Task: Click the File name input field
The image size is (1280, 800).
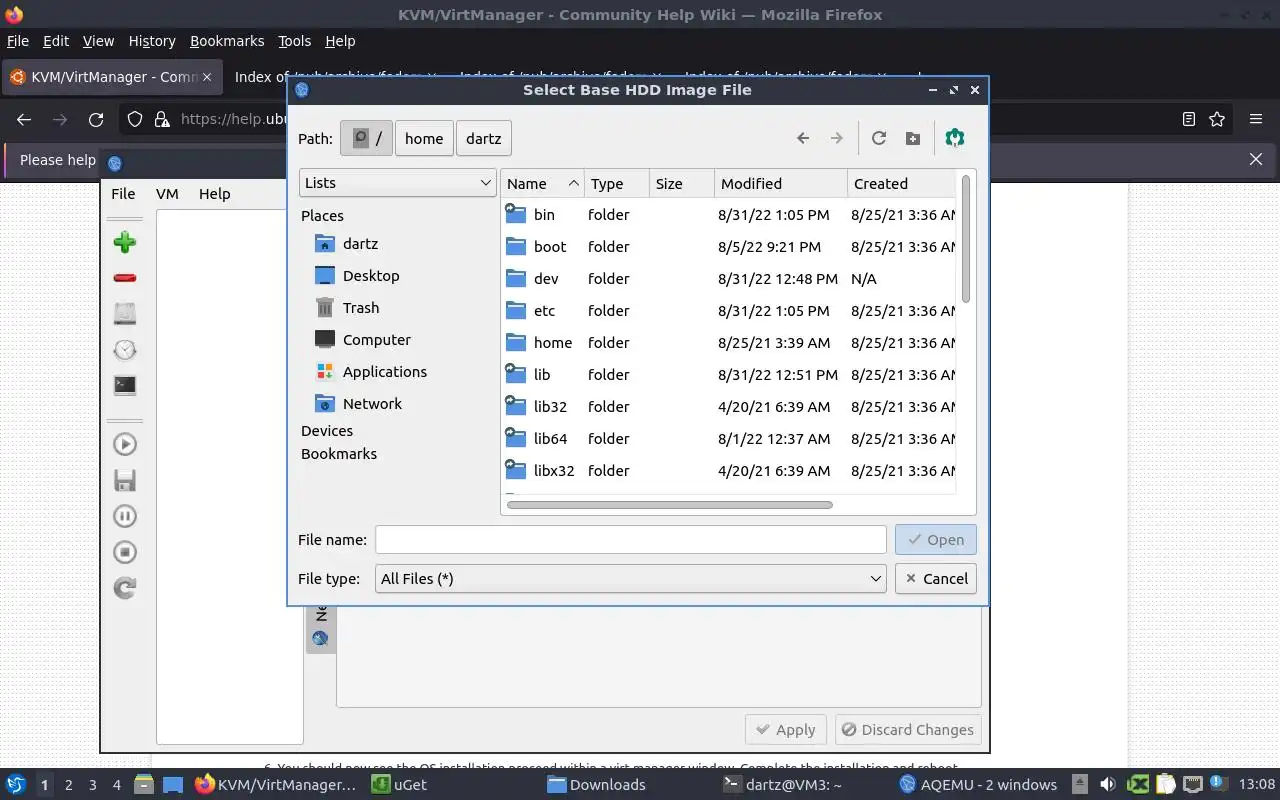Action: 630,539
